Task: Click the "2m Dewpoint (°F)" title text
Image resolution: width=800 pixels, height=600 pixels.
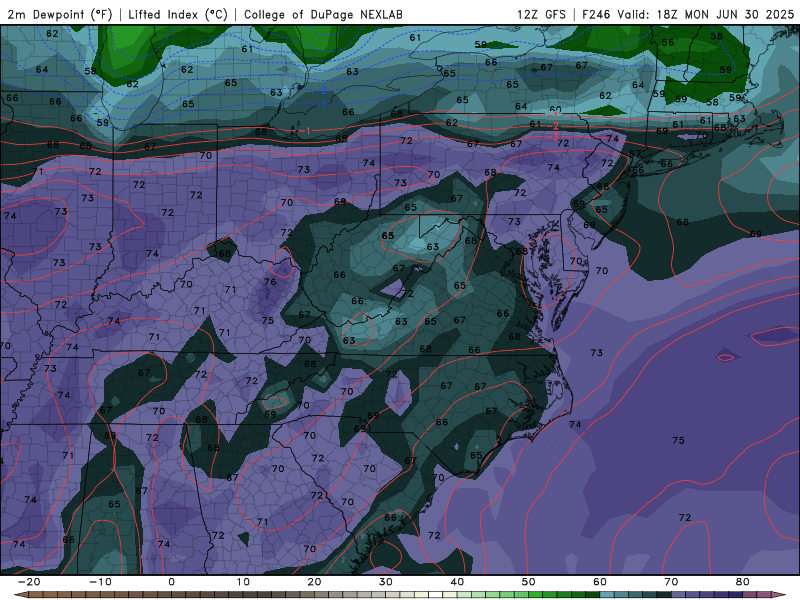Action: [x=60, y=14]
